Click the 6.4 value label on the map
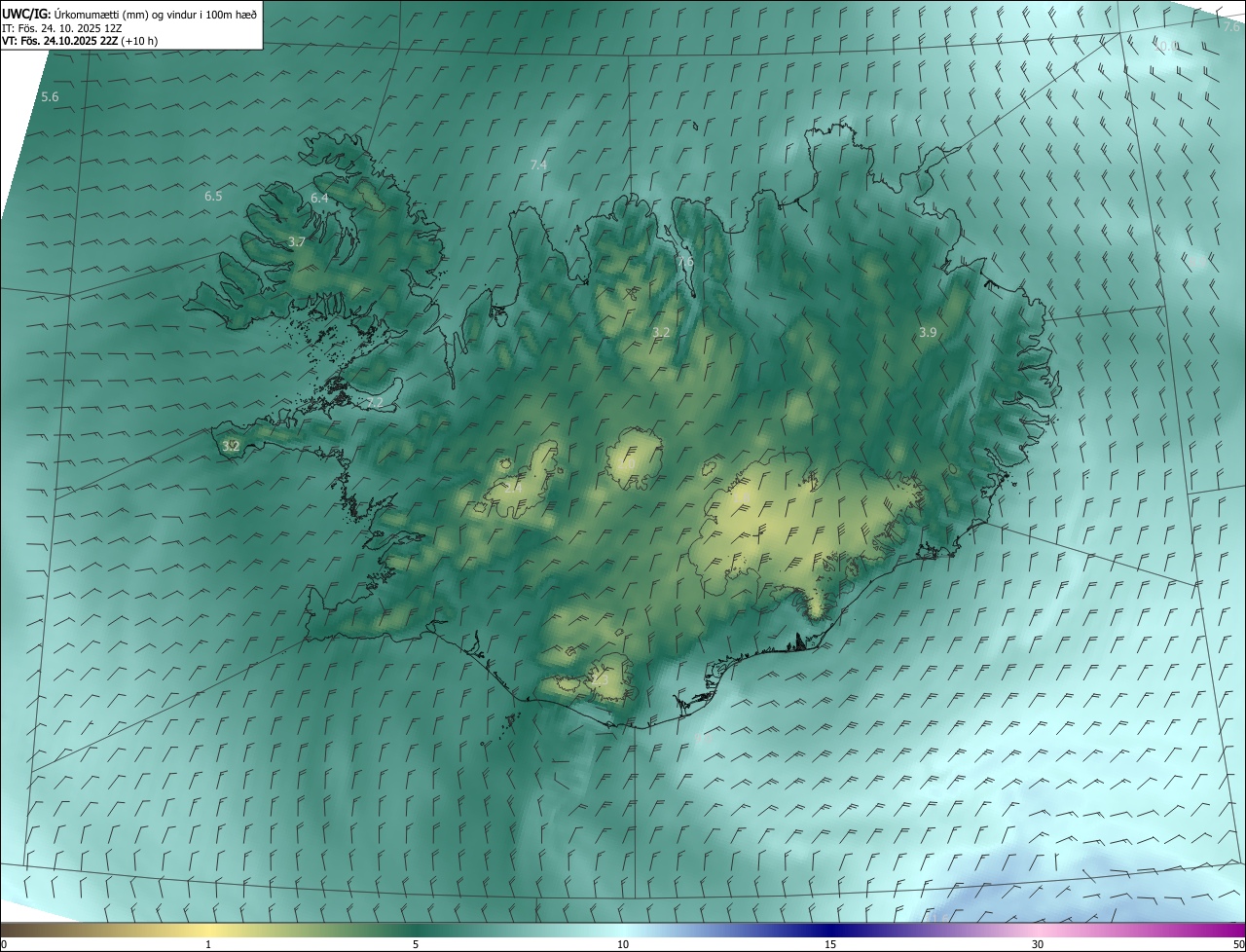 319,198
